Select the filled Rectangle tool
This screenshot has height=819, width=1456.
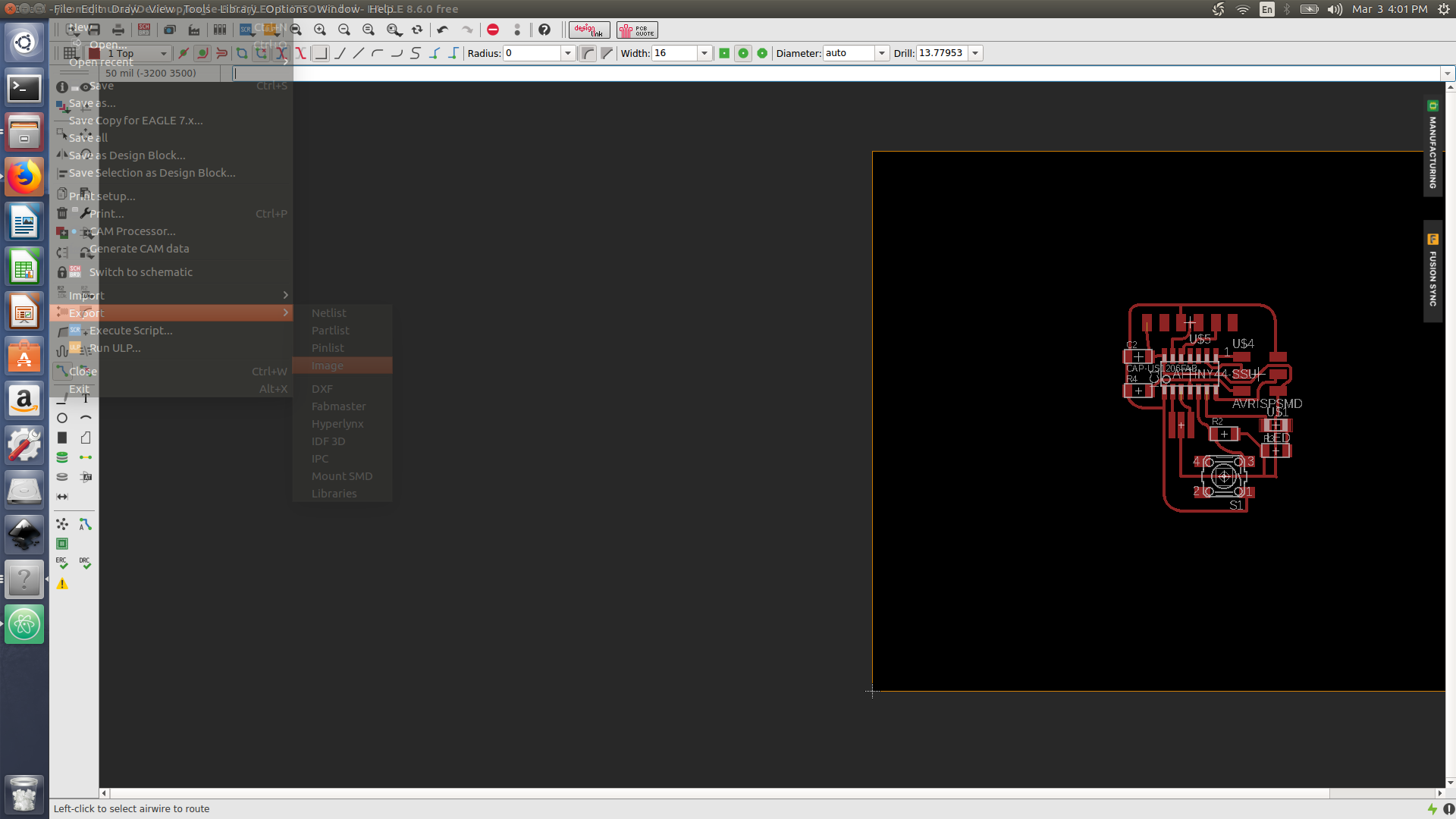coord(62,438)
